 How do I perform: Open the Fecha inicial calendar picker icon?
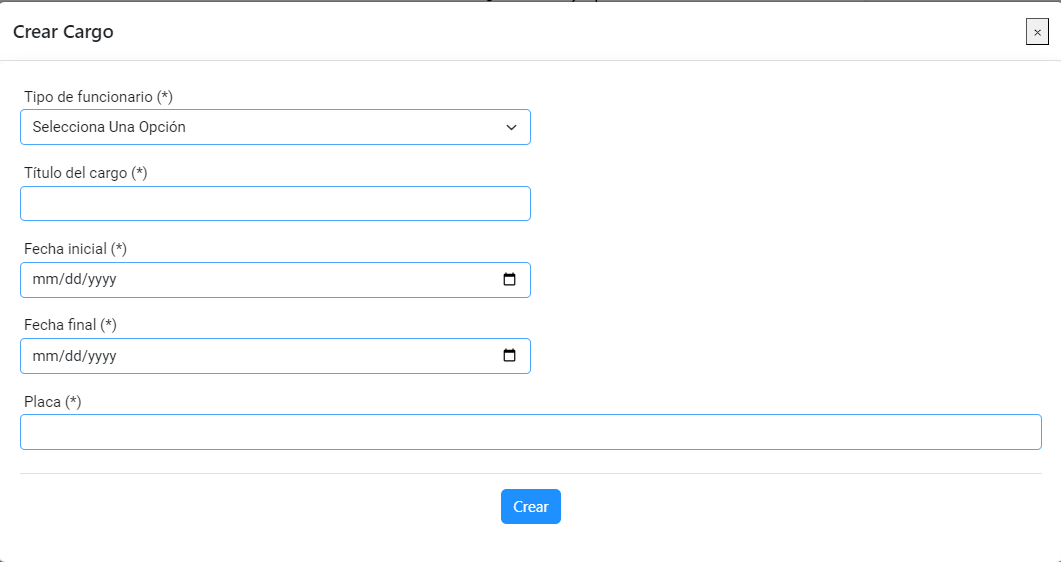click(510, 279)
